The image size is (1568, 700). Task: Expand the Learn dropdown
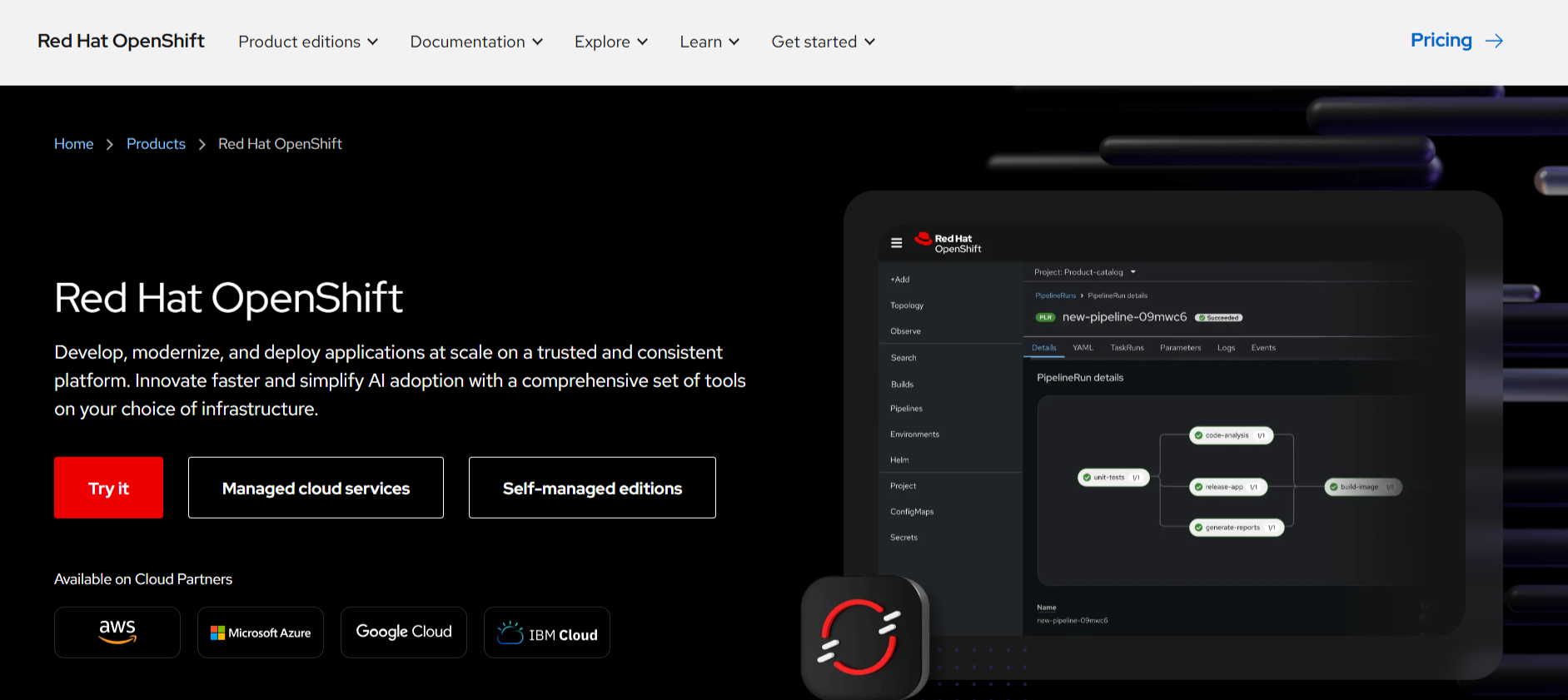pos(709,42)
